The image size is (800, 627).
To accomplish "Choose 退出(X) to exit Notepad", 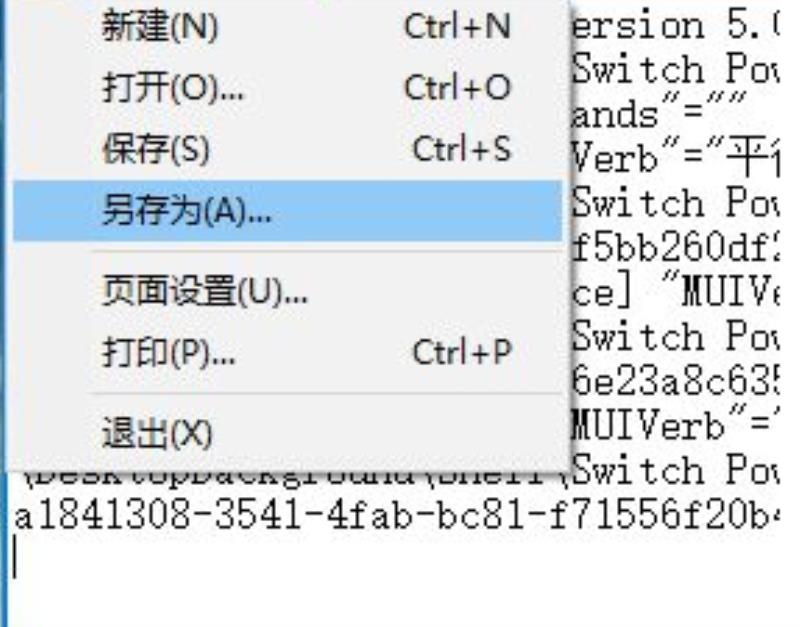I will pyautogui.click(x=287, y=433).
